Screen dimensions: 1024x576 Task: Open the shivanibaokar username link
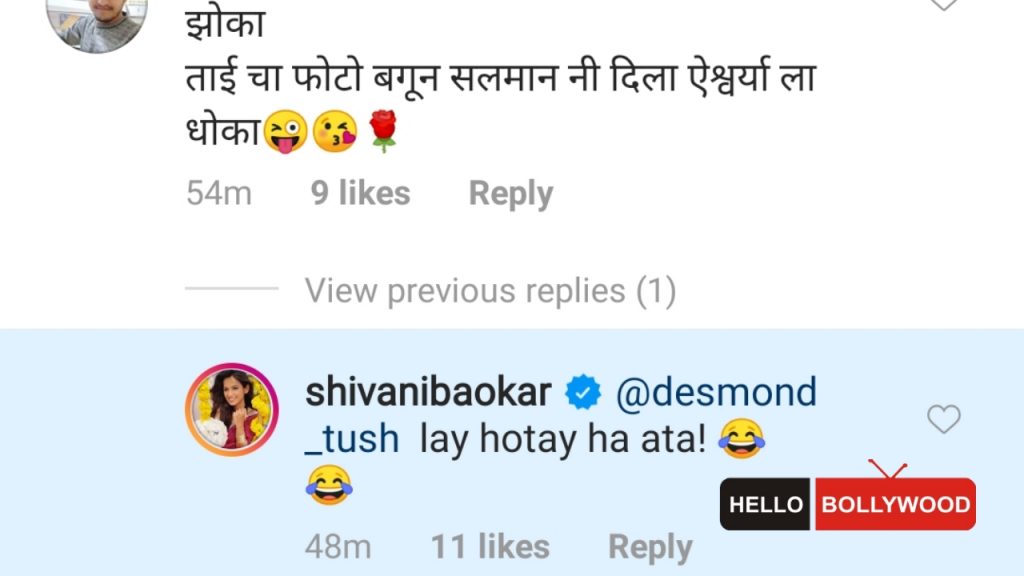coord(428,392)
